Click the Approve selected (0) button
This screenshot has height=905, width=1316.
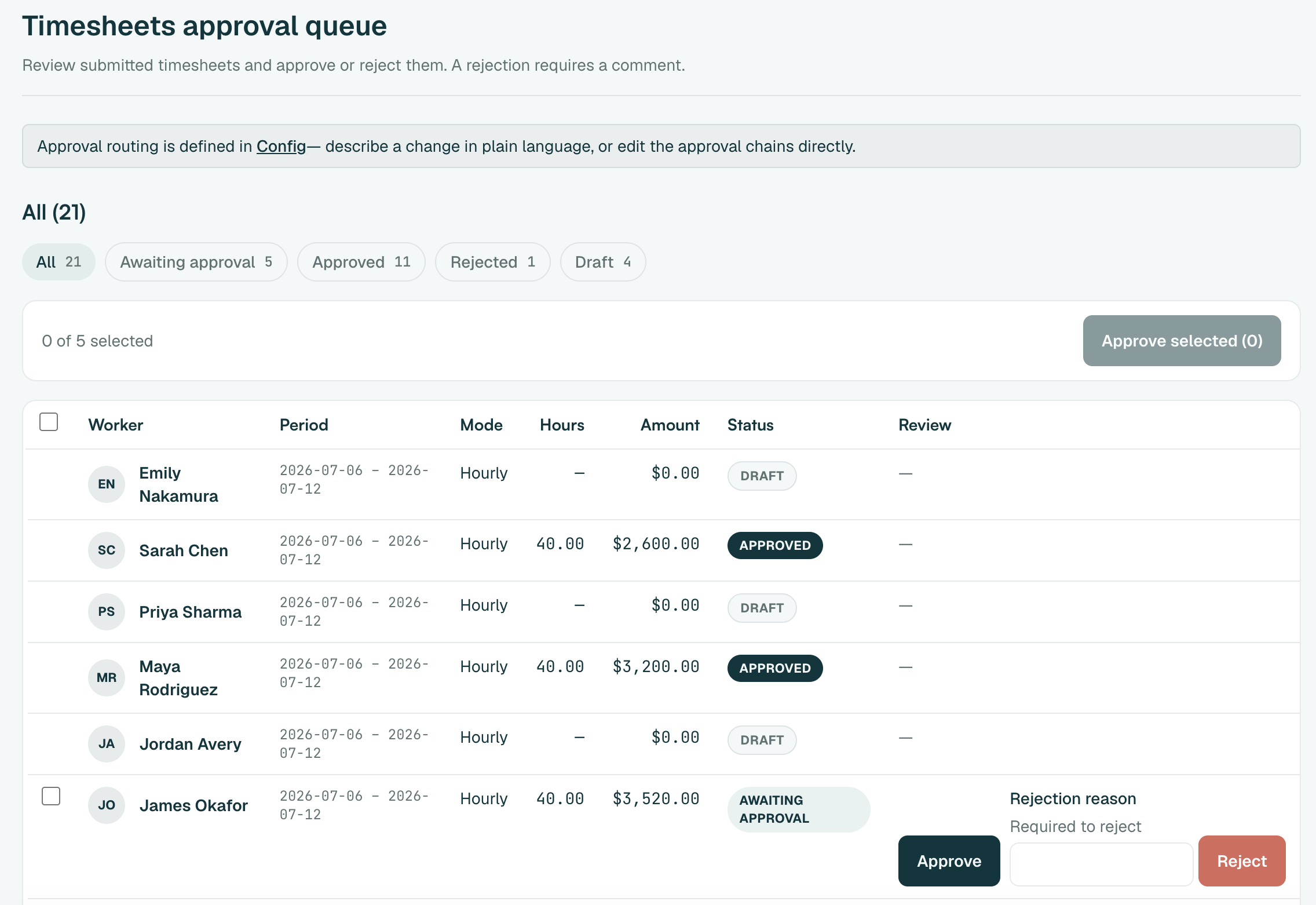(x=1182, y=341)
